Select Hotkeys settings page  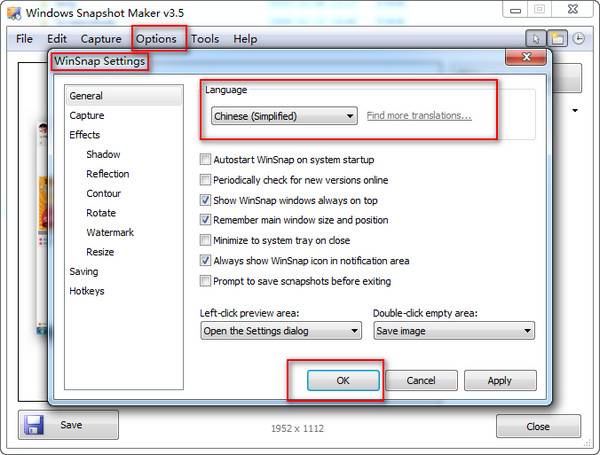point(87,291)
